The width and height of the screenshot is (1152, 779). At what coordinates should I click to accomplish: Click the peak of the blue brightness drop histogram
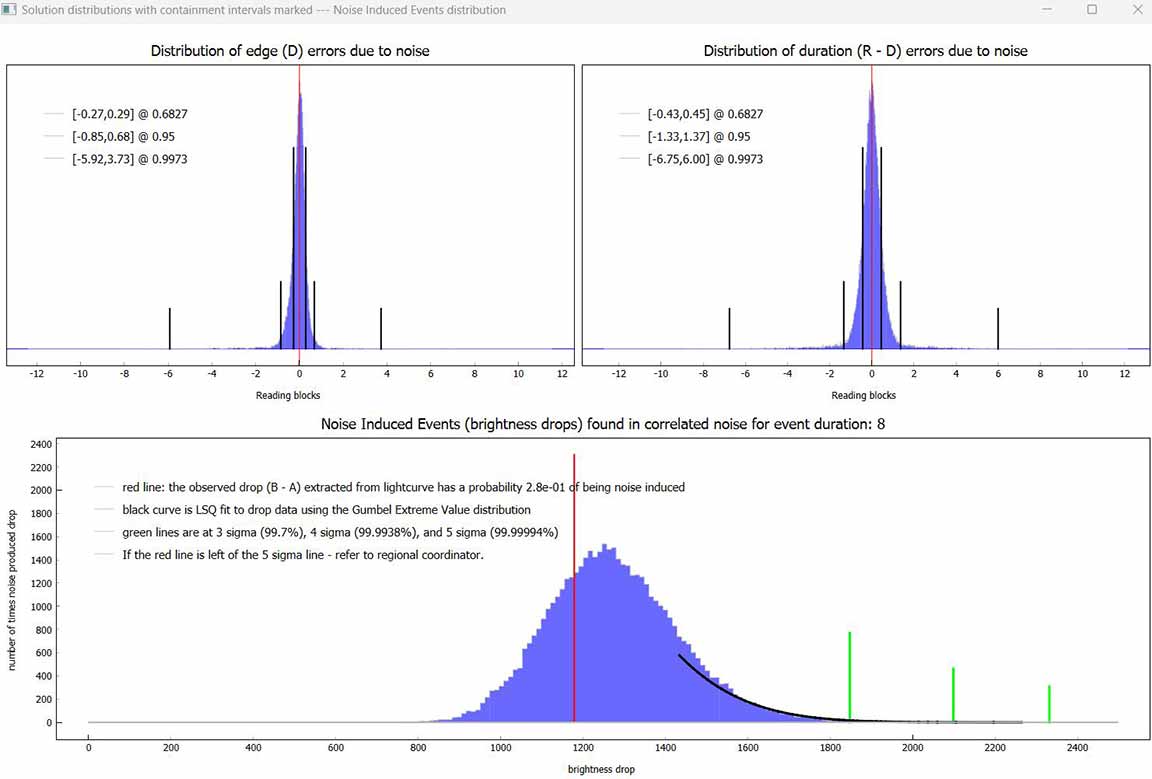pos(604,548)
